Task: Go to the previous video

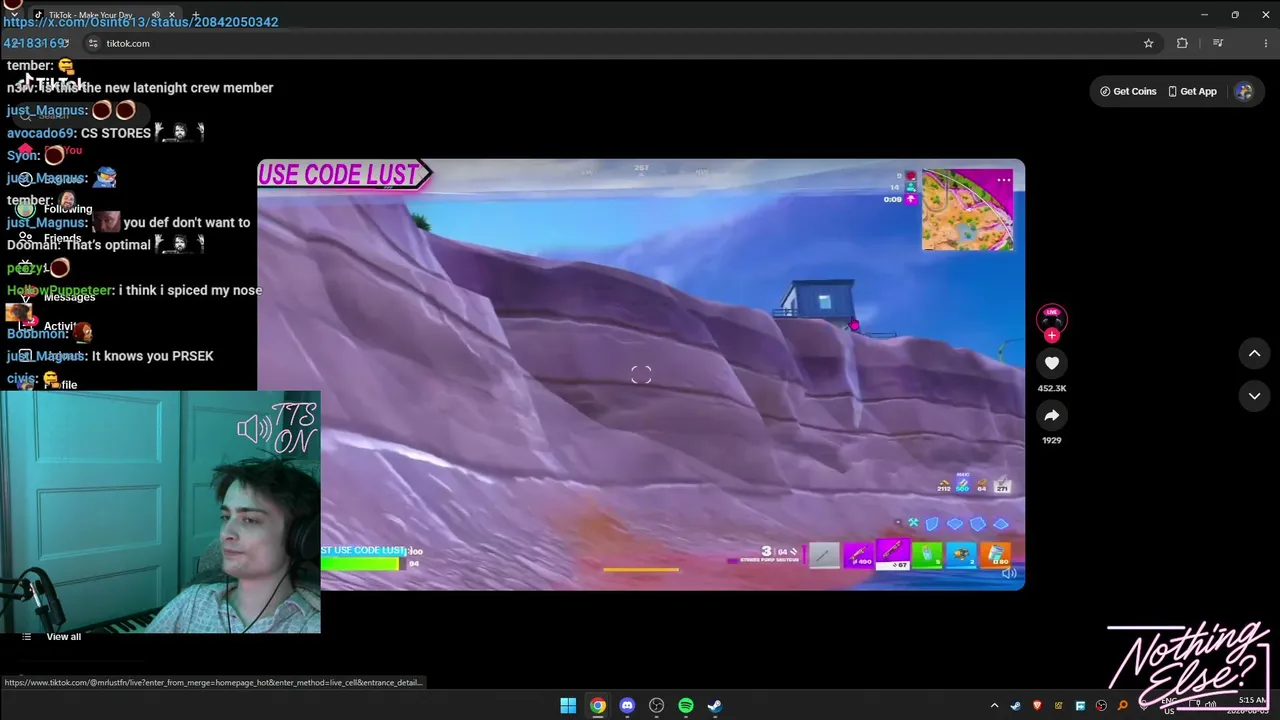Action: pos(1254,353)
